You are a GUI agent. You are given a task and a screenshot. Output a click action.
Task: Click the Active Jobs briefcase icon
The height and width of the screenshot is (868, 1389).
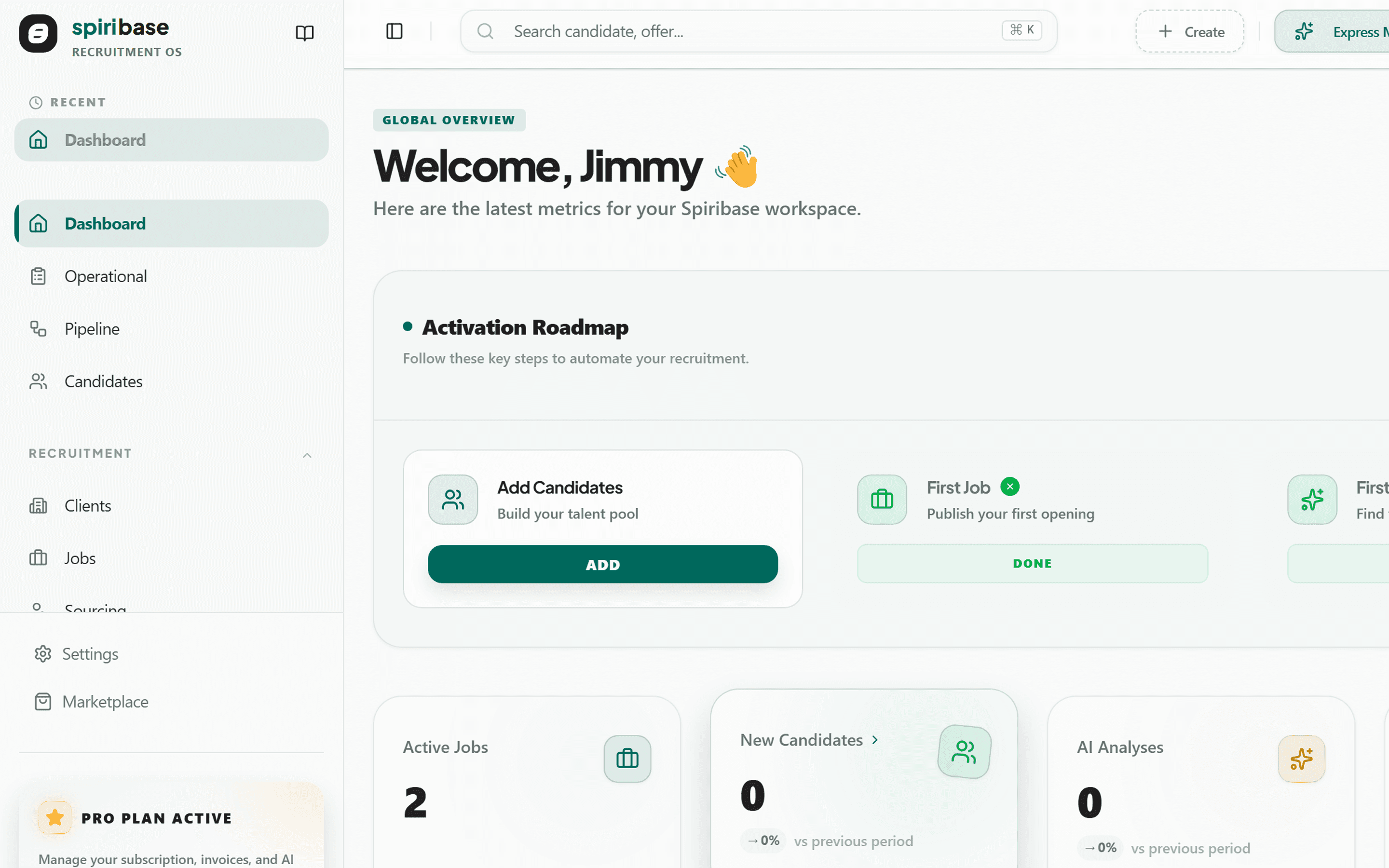(x=627, y=759)
